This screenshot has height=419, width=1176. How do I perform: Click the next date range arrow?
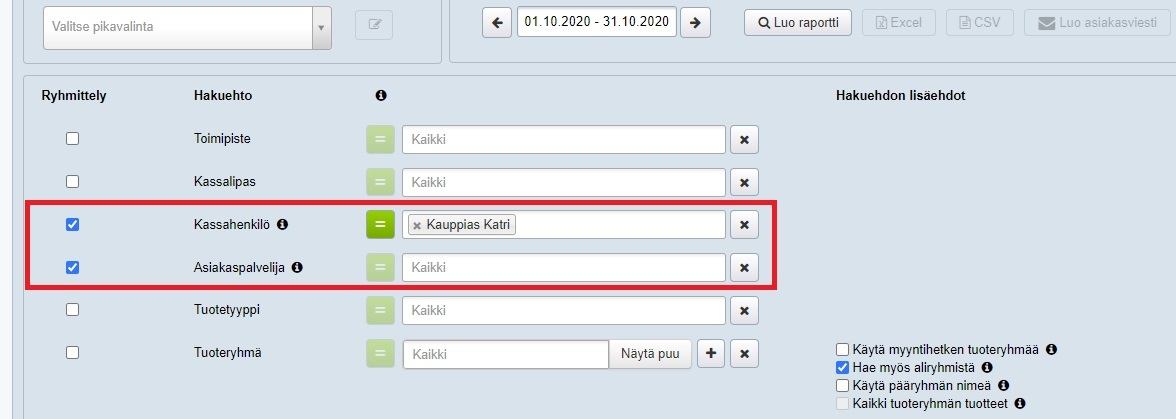[695, 22]
